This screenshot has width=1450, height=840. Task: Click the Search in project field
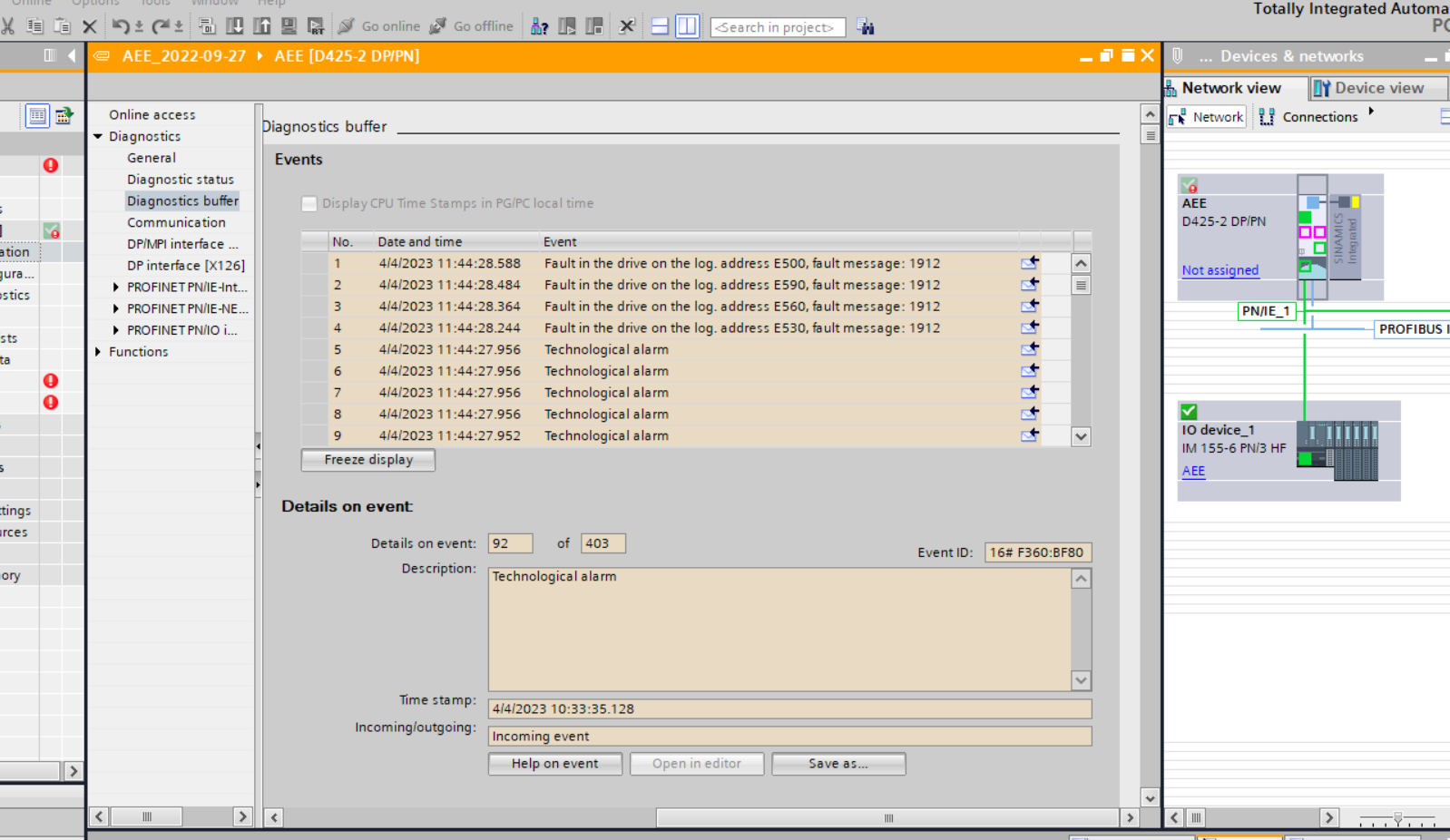(x=777, y=27)
